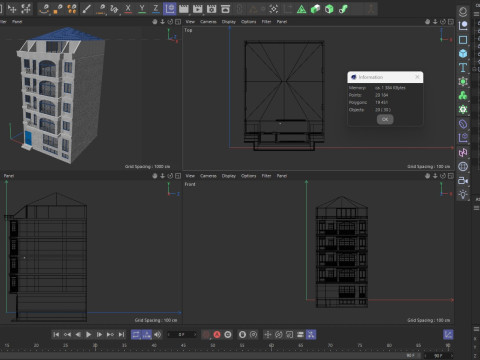Toggle the Y axis lock
The width and height of the screenshot is (480, 360).
coord(142,9)
